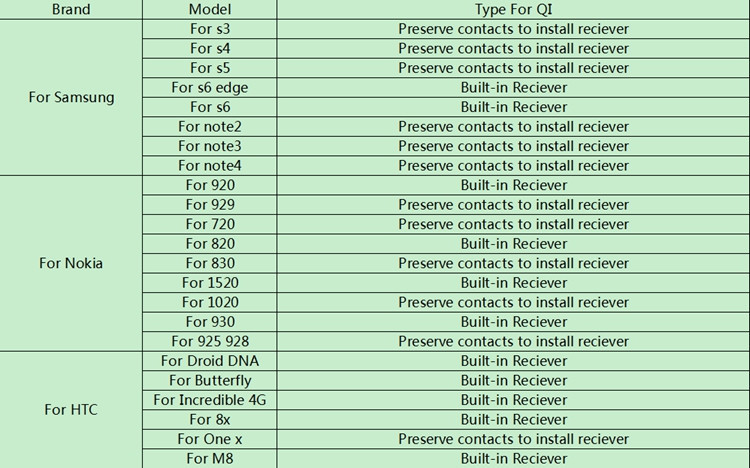Click Preserve contacts text beside For s5
The width and height of the screenshot is (750, 468).
(x=513, y=68)
